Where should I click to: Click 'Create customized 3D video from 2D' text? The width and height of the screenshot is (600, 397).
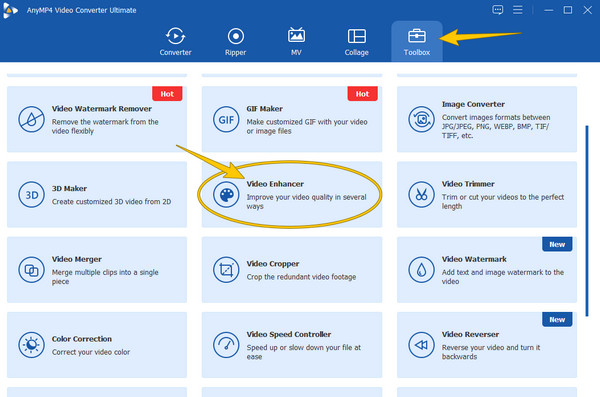[x=111, y=201]
